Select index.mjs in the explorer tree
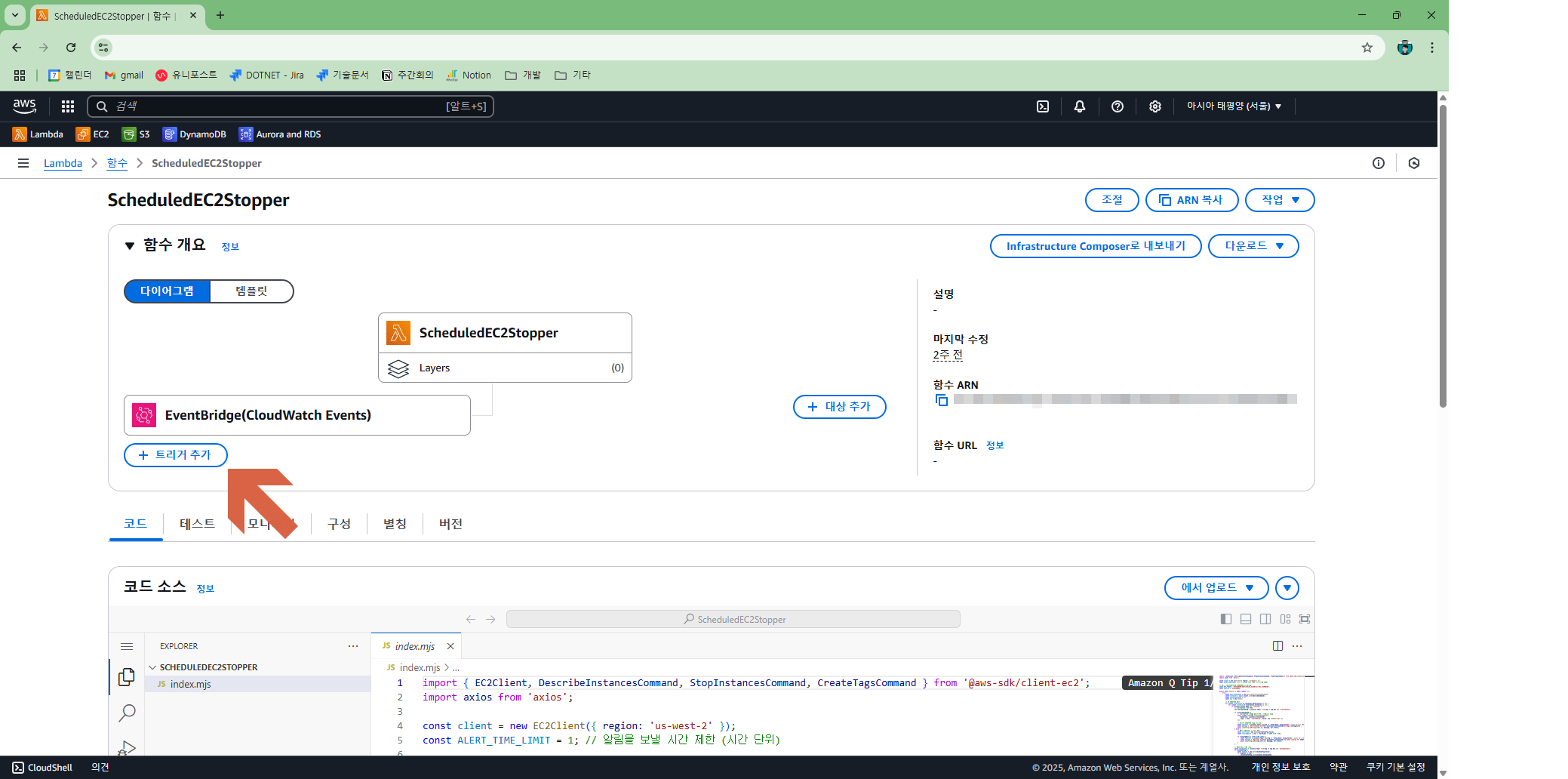Screen dimensions: 1568x779 (257, 684)
